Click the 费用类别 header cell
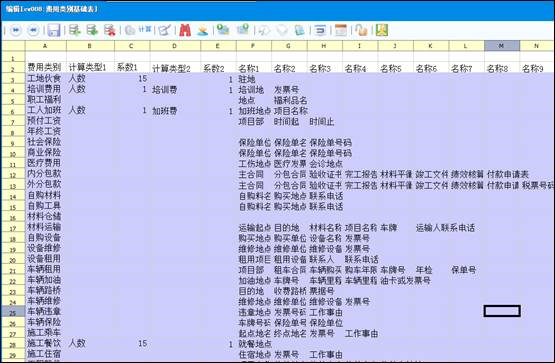The width and height of the screenshot is (555, 363). click(x=44, y=68)
